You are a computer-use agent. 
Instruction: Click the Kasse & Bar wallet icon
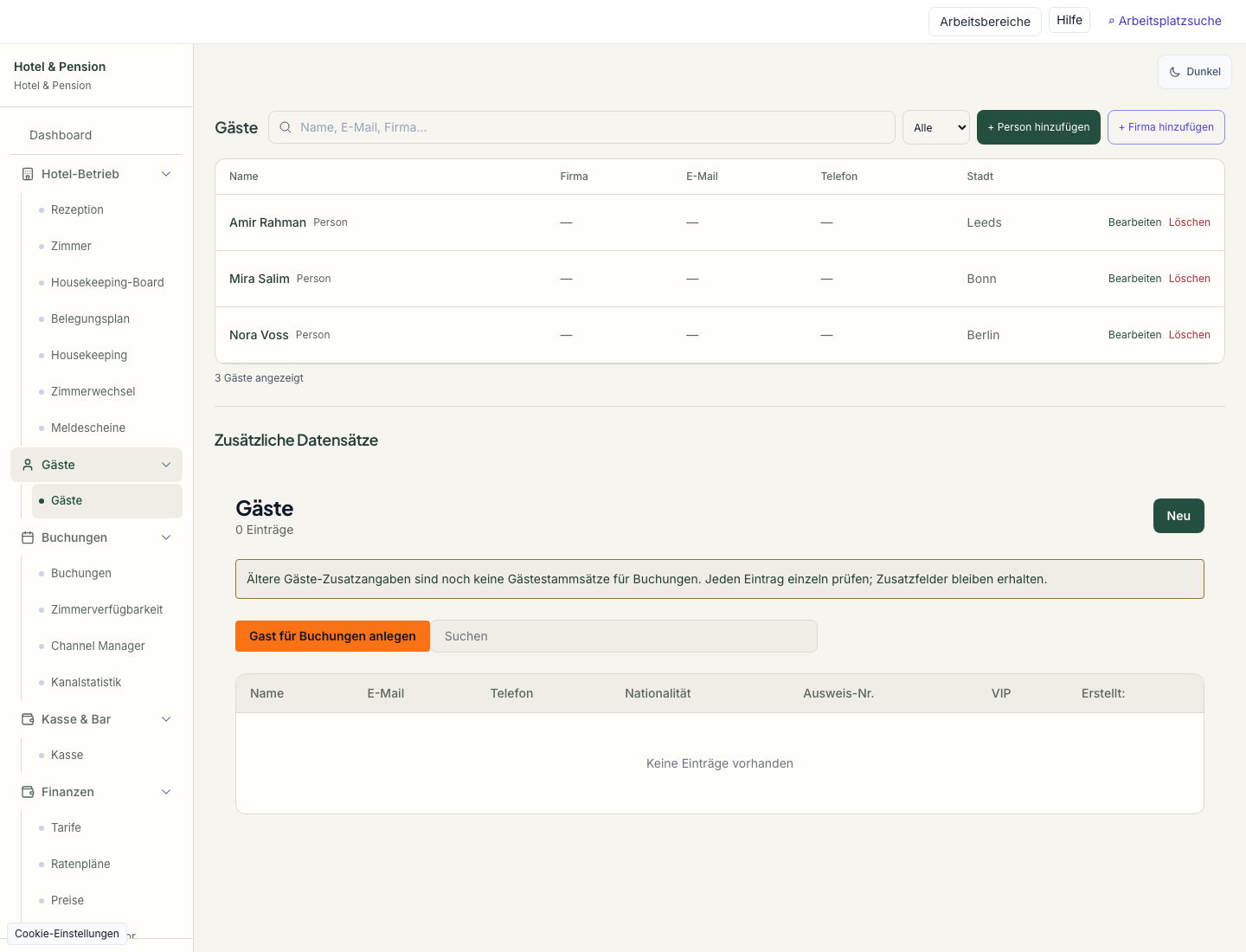click(x=28, y=719)
